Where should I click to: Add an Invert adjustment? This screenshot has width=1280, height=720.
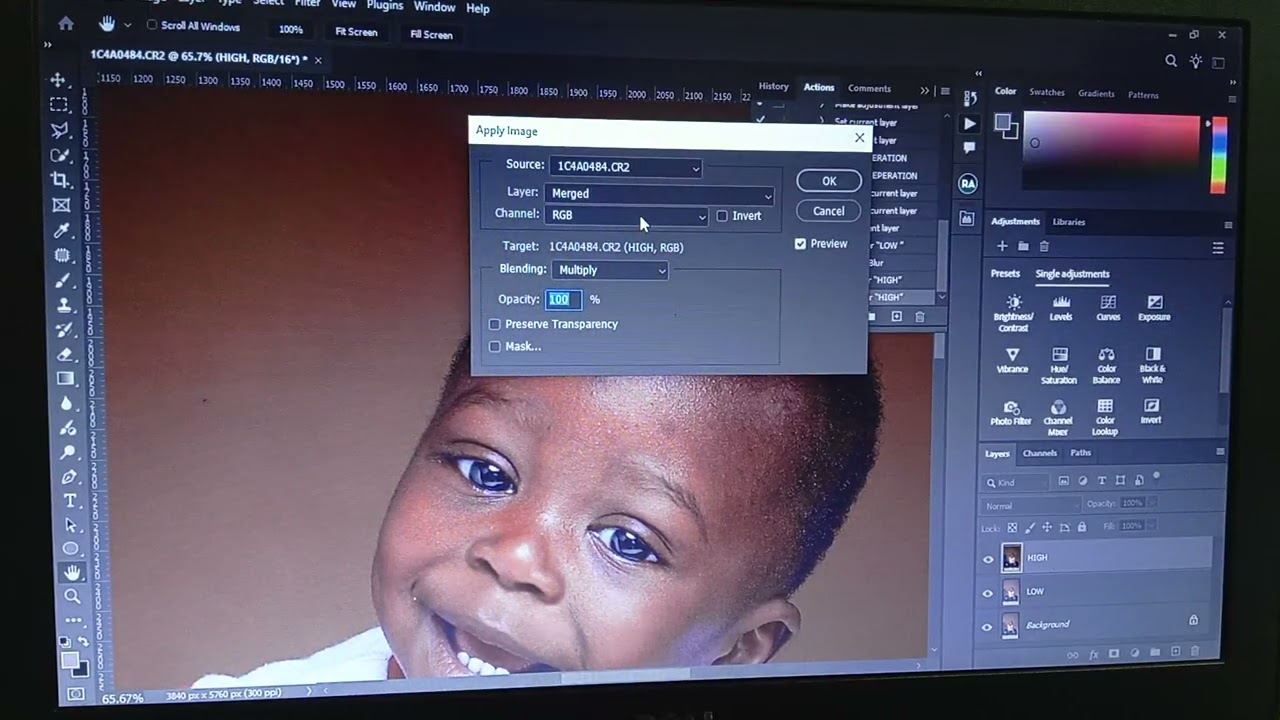pos(1151,411)
